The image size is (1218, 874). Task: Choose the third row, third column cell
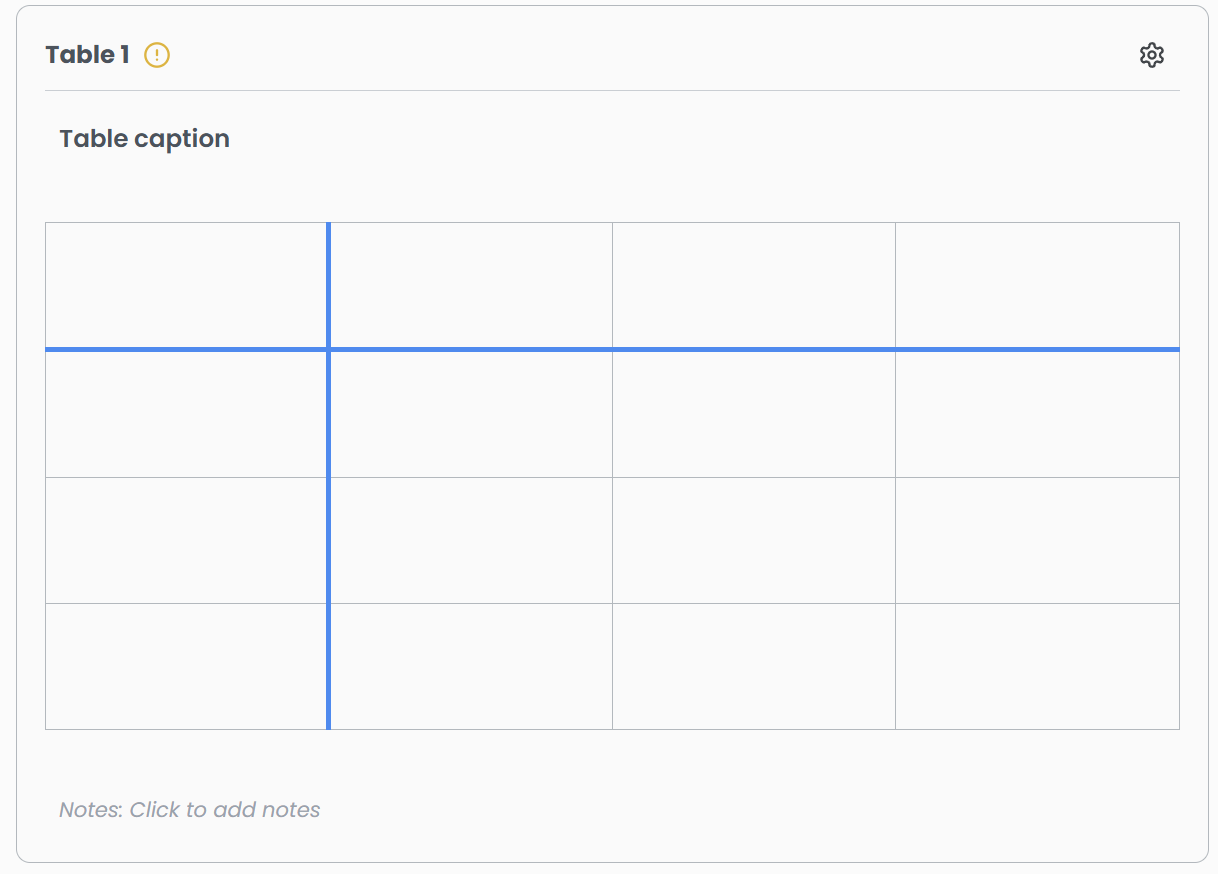coord(754,540)
